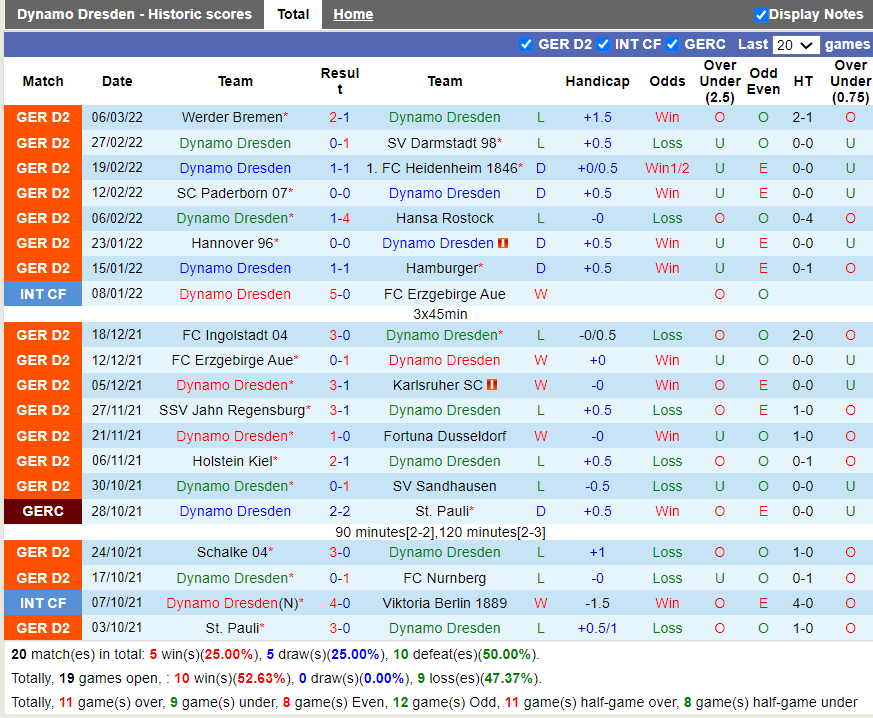Click the HT column header
Viewport: 873px width, 718px height.
pos(802,81)
